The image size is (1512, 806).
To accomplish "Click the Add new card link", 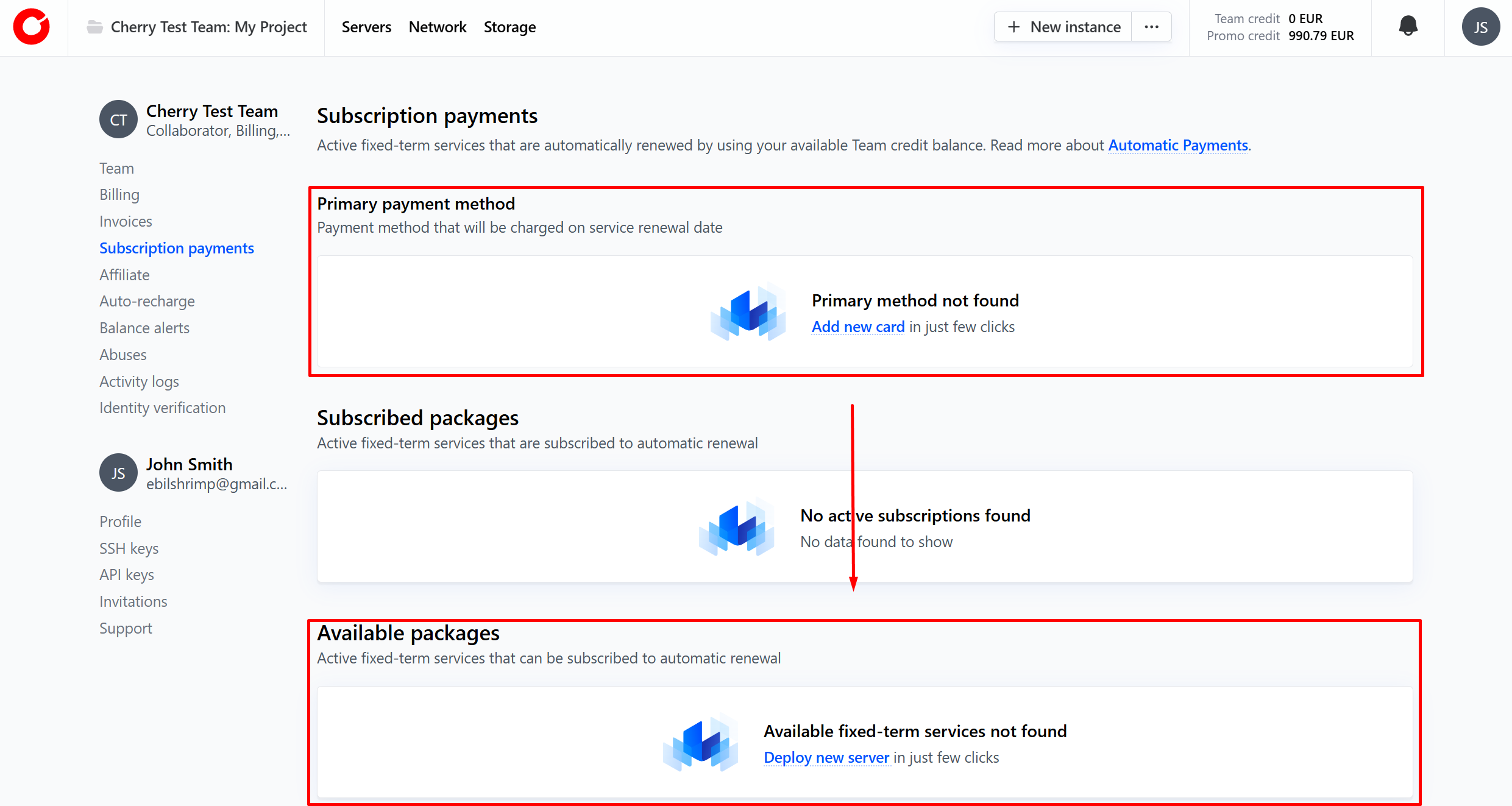I will 857,327.
